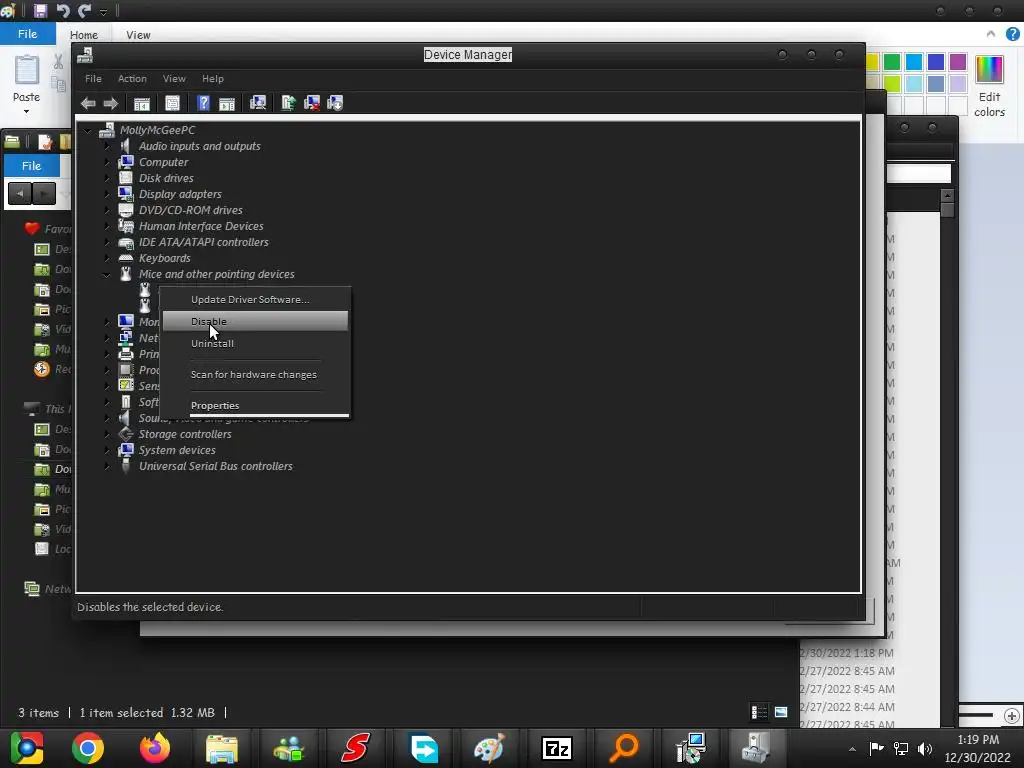Expand the Storage controllers node

(x=107, y=434)
